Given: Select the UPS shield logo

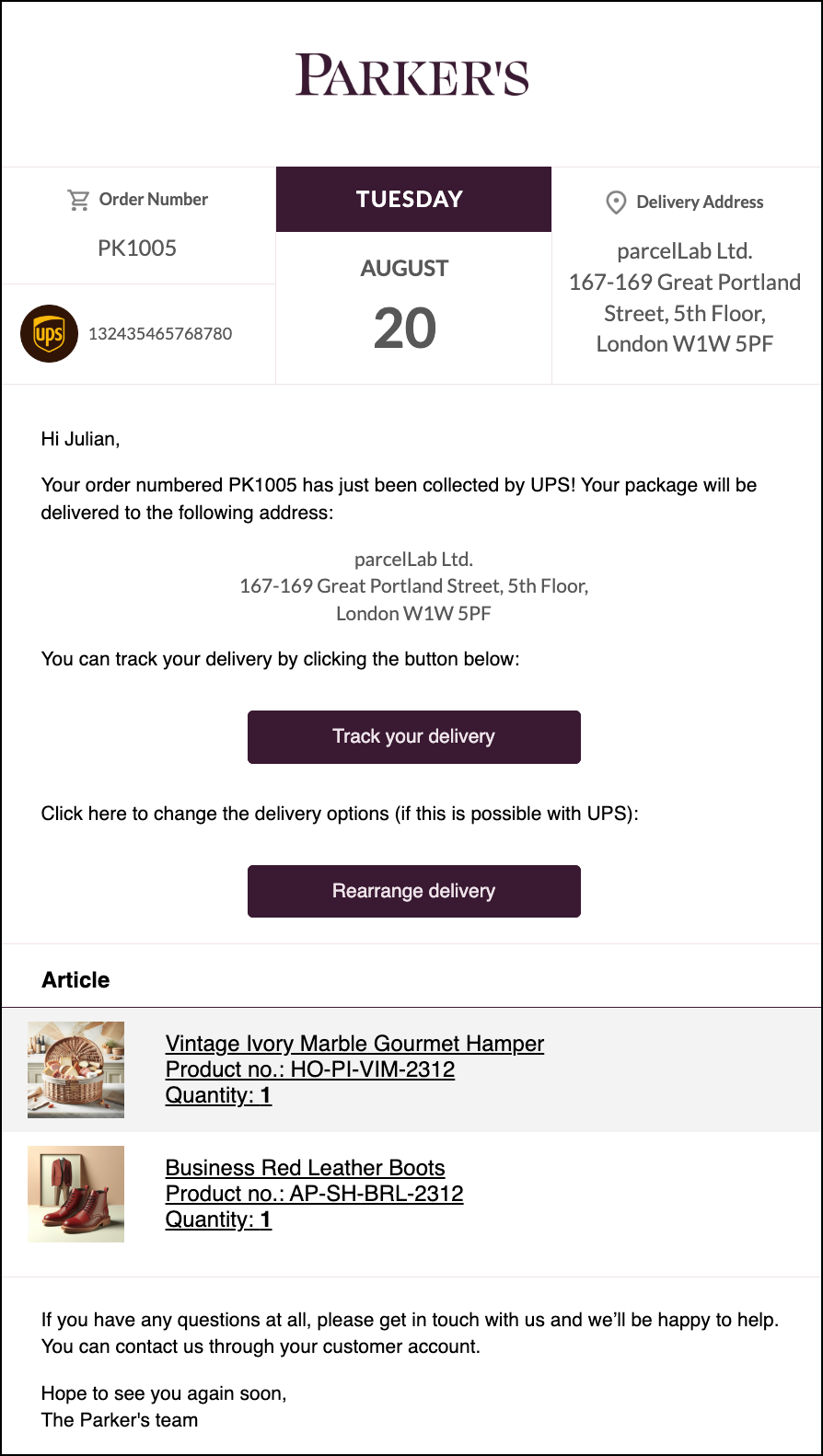Looking at the screenshot, I should (x=49, y=333).
